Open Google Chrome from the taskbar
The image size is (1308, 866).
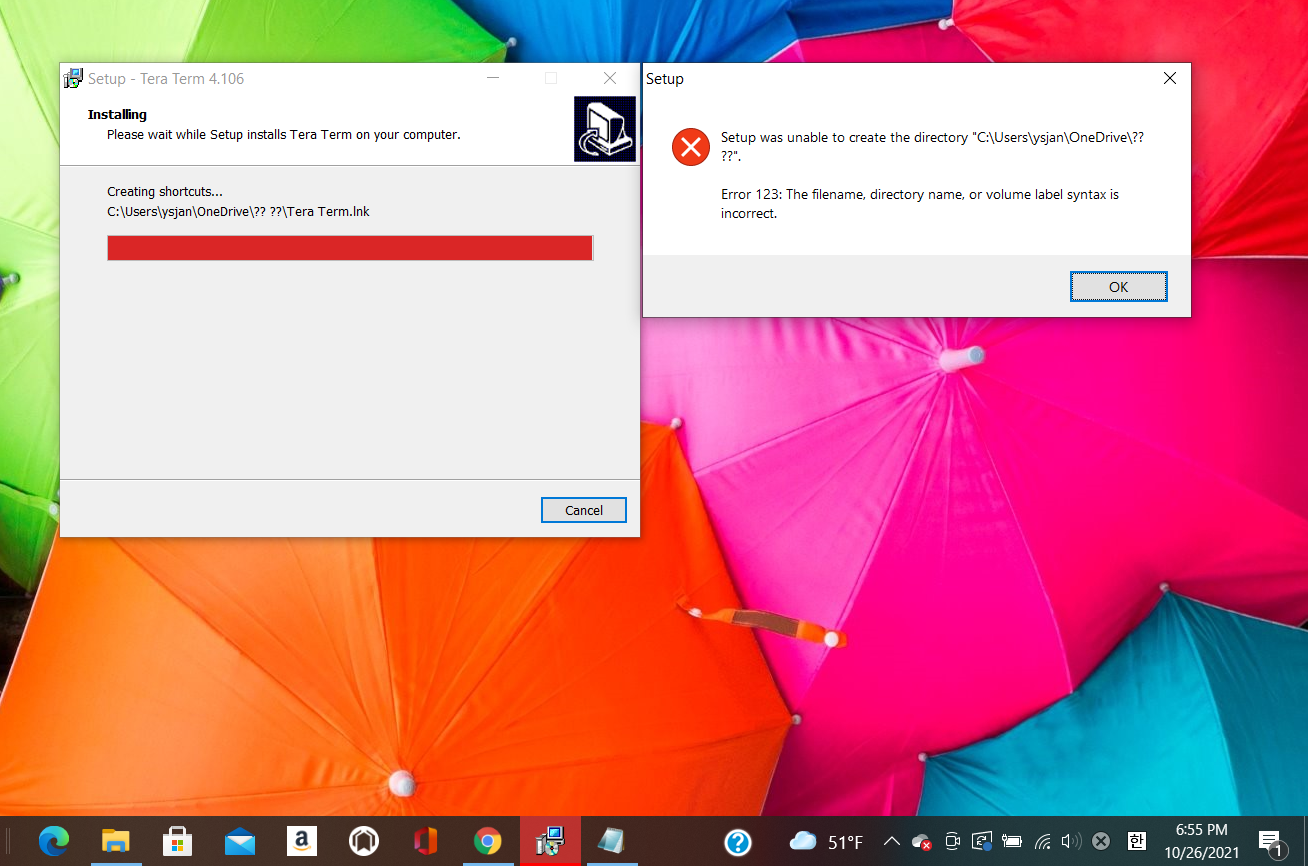[488, 841]
